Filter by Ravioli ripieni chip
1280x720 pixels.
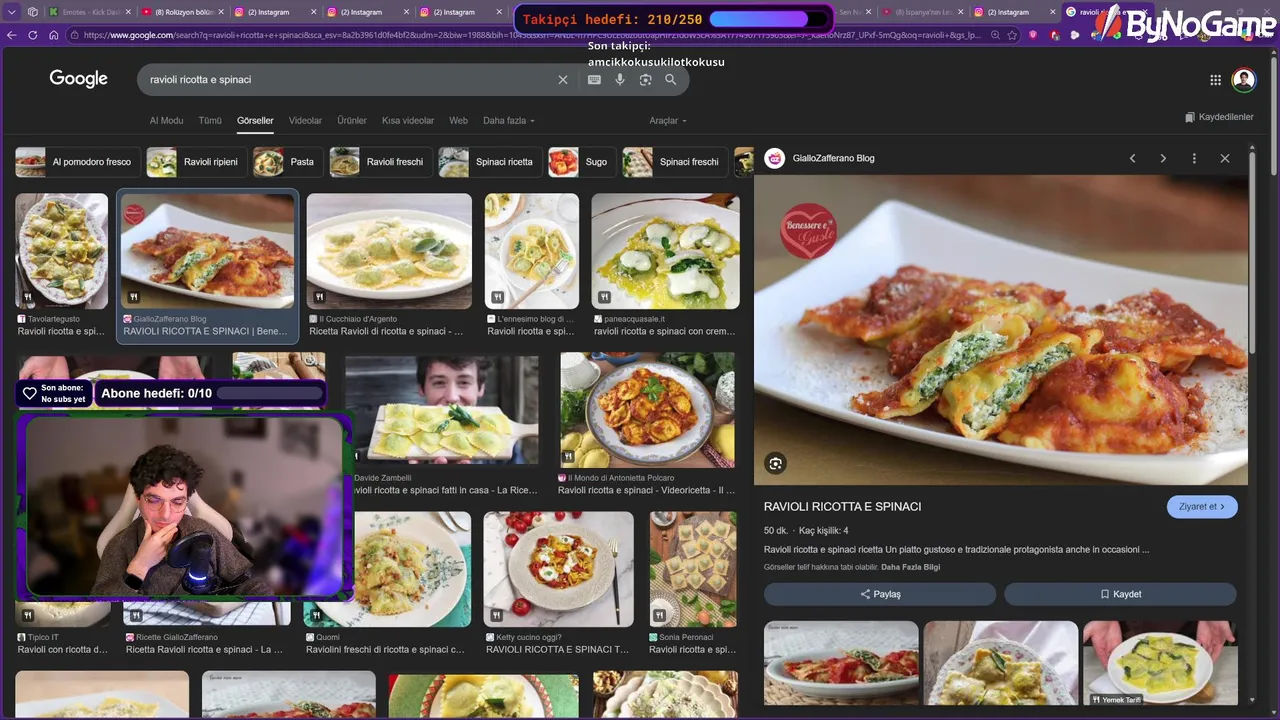(195, 162)
